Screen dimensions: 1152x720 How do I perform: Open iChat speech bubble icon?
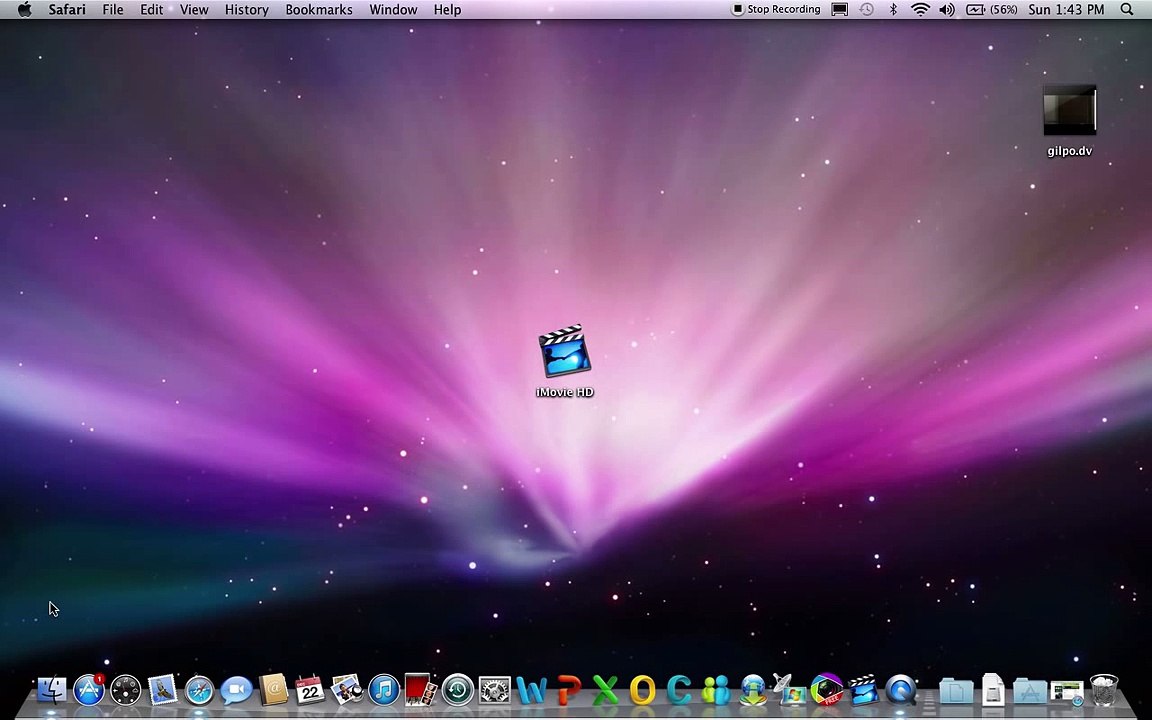pyautogui.click(x=236, y=691)
